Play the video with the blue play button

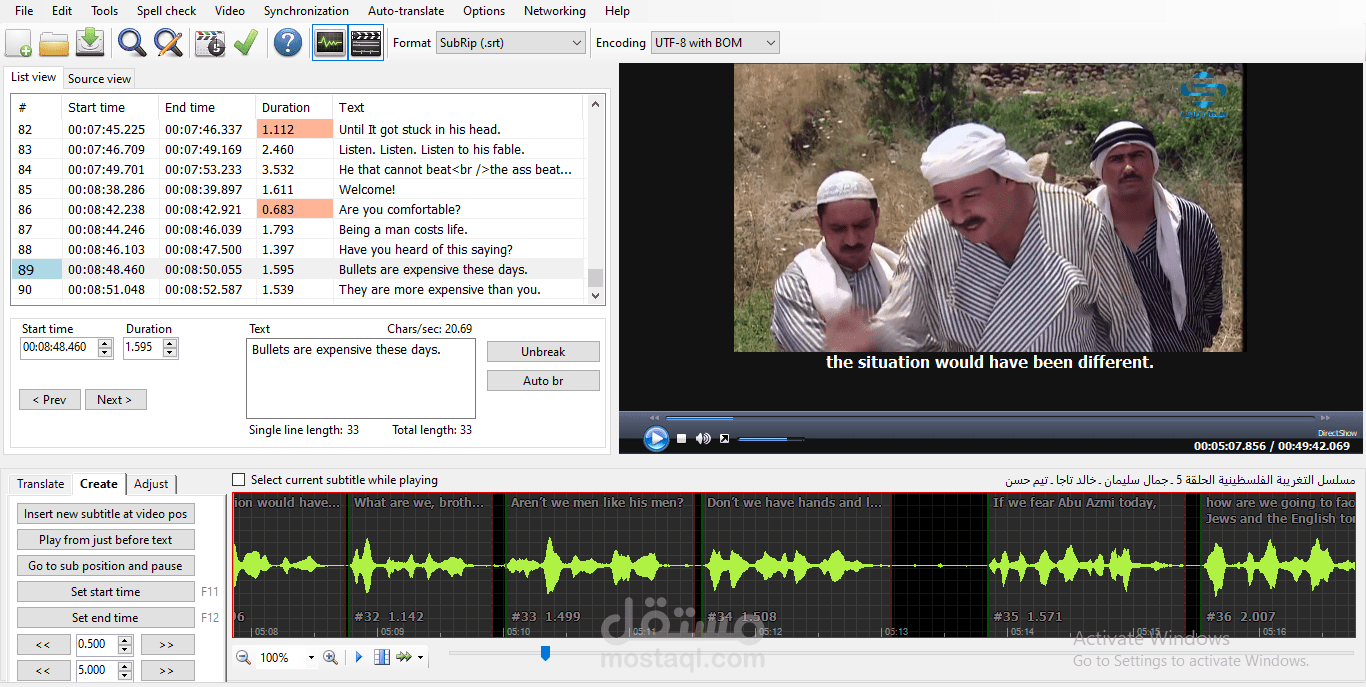tap(656, 438)
